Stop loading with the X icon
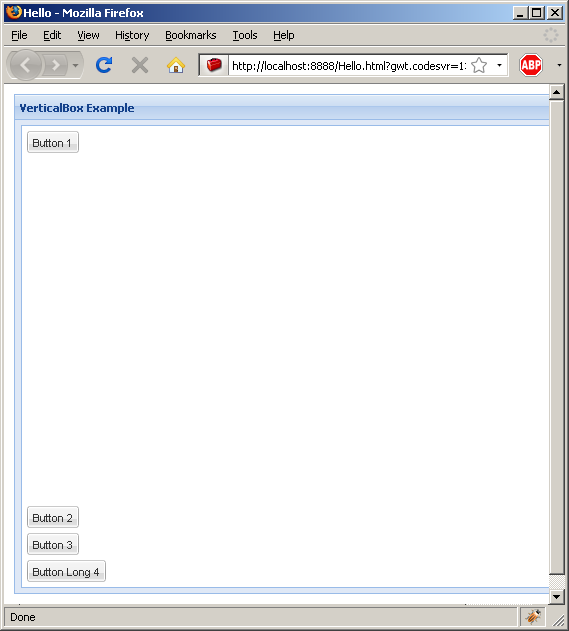Image resolution: width=569 pixels, height=631 pixels. pos(140,65)
